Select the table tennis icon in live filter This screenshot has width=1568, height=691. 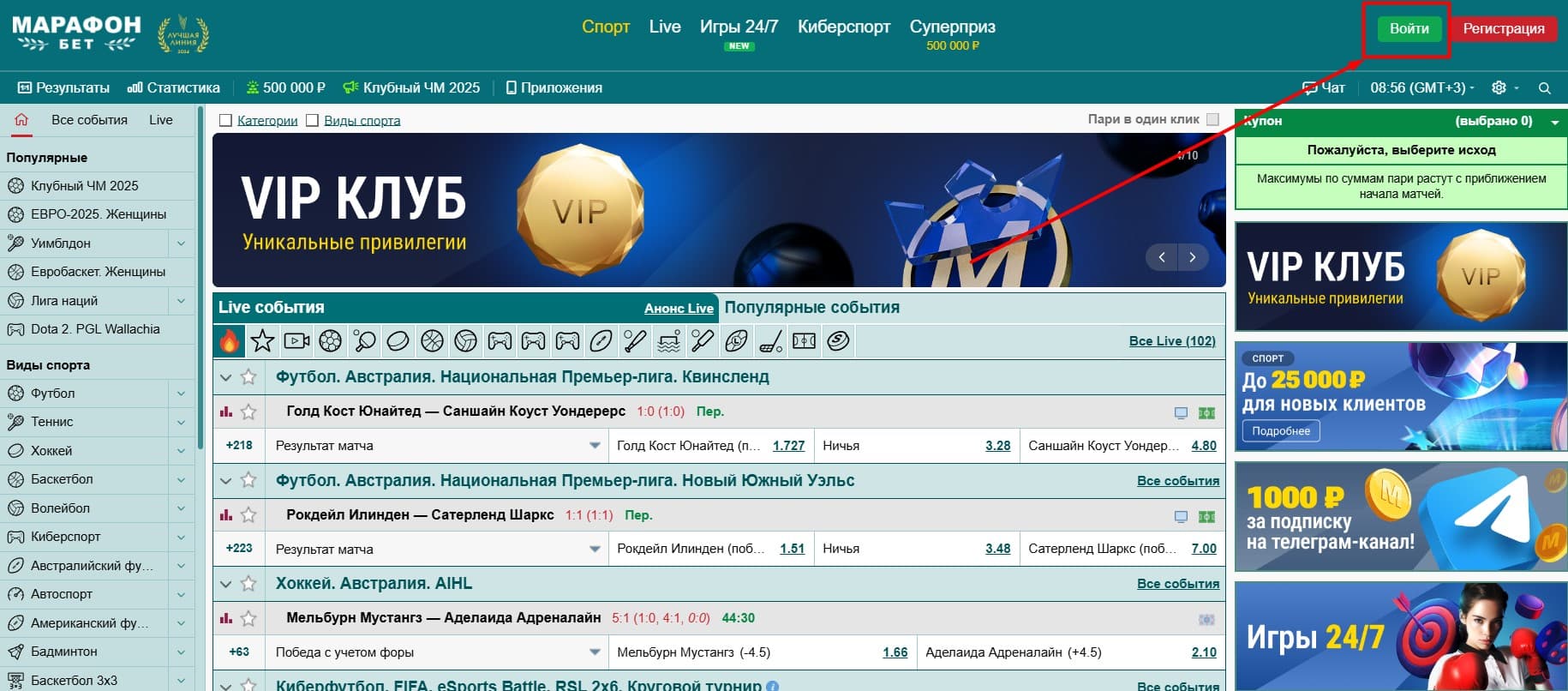click(364, 341)
